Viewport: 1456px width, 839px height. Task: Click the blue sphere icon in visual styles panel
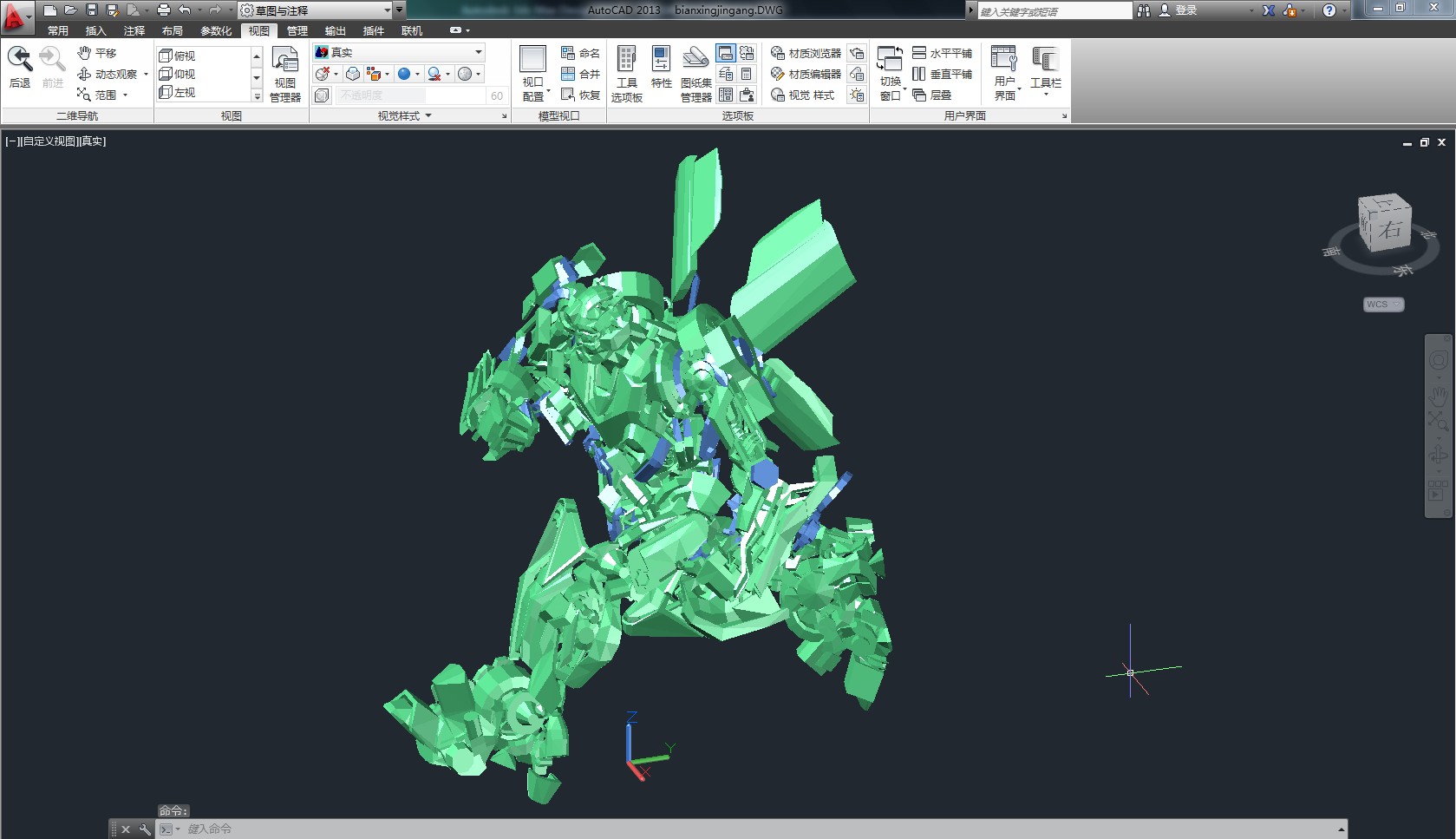[x=404, y=74]
